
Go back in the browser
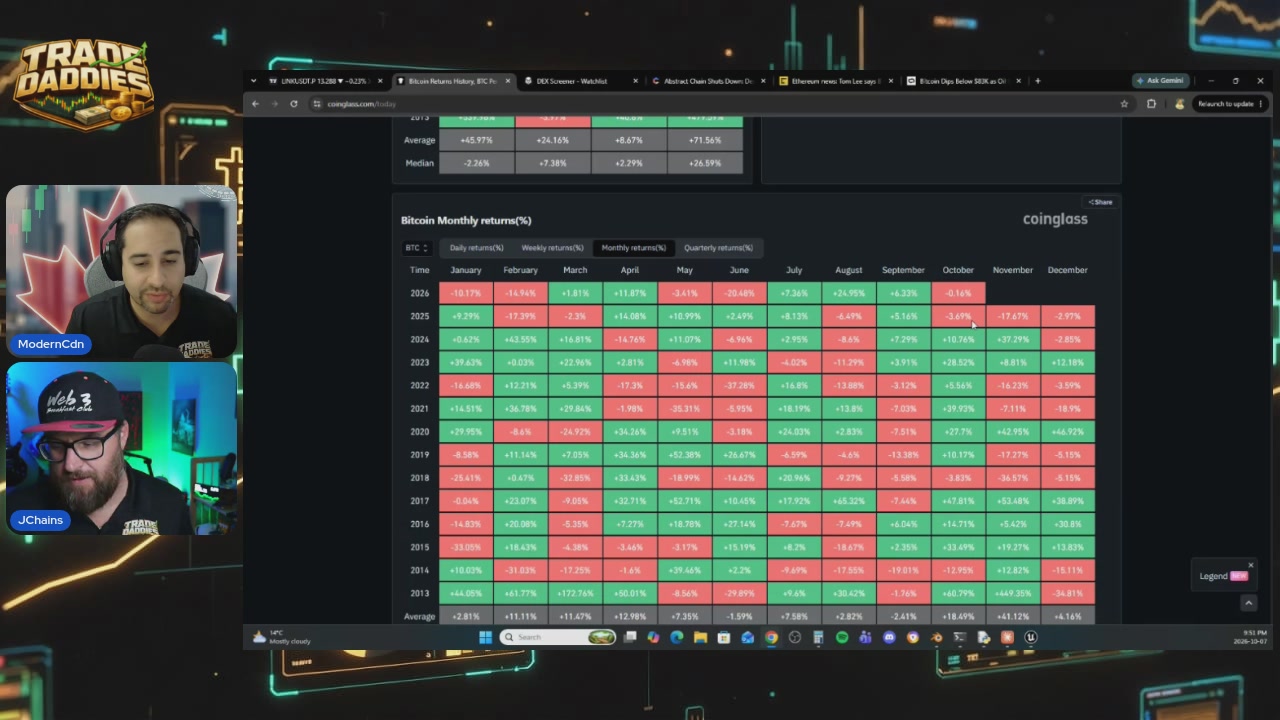click(x=255, y=104)
